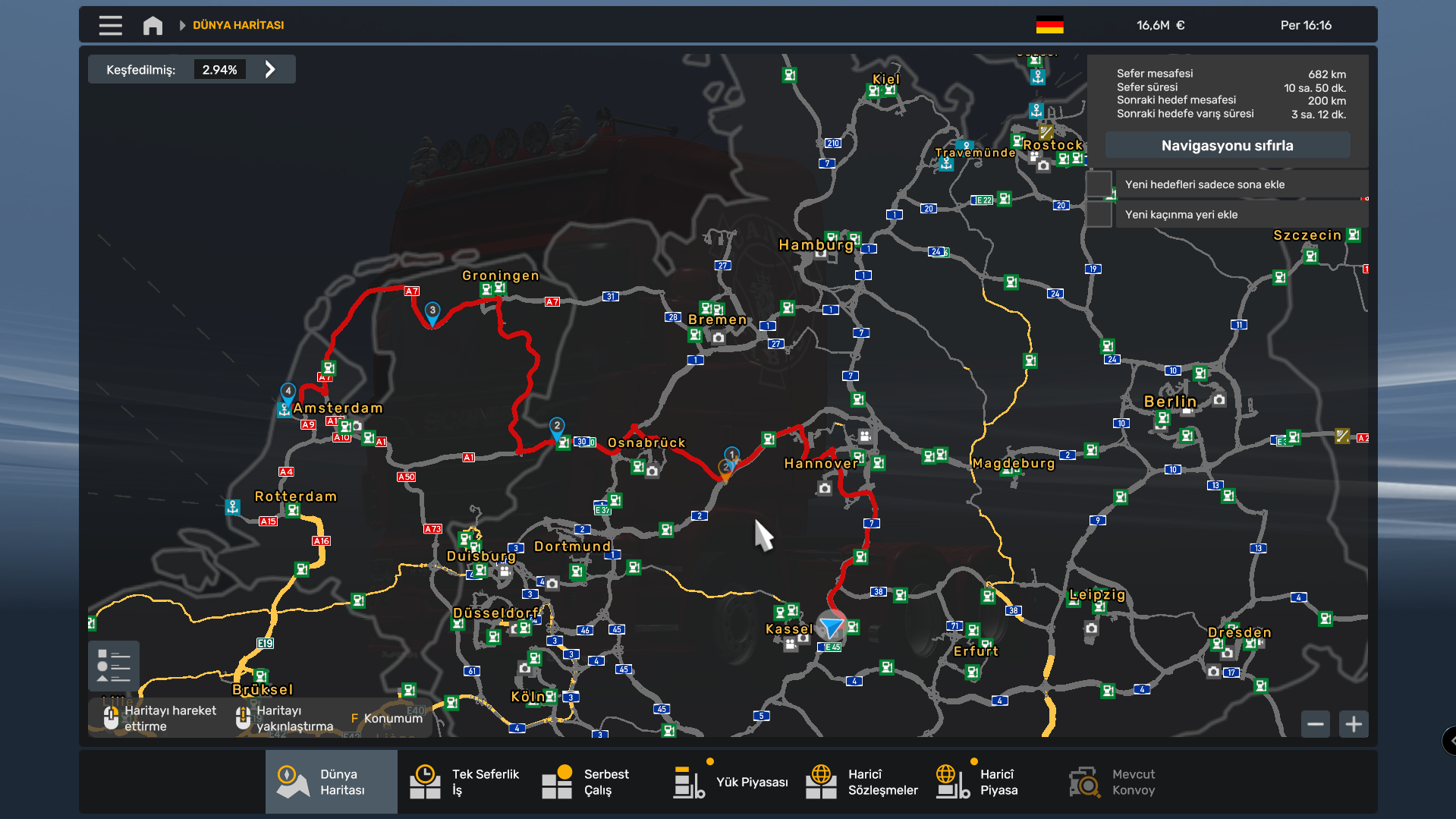Click the German flag icon
This screenshot has width=1456, height=819.
tap(1049, 25)
